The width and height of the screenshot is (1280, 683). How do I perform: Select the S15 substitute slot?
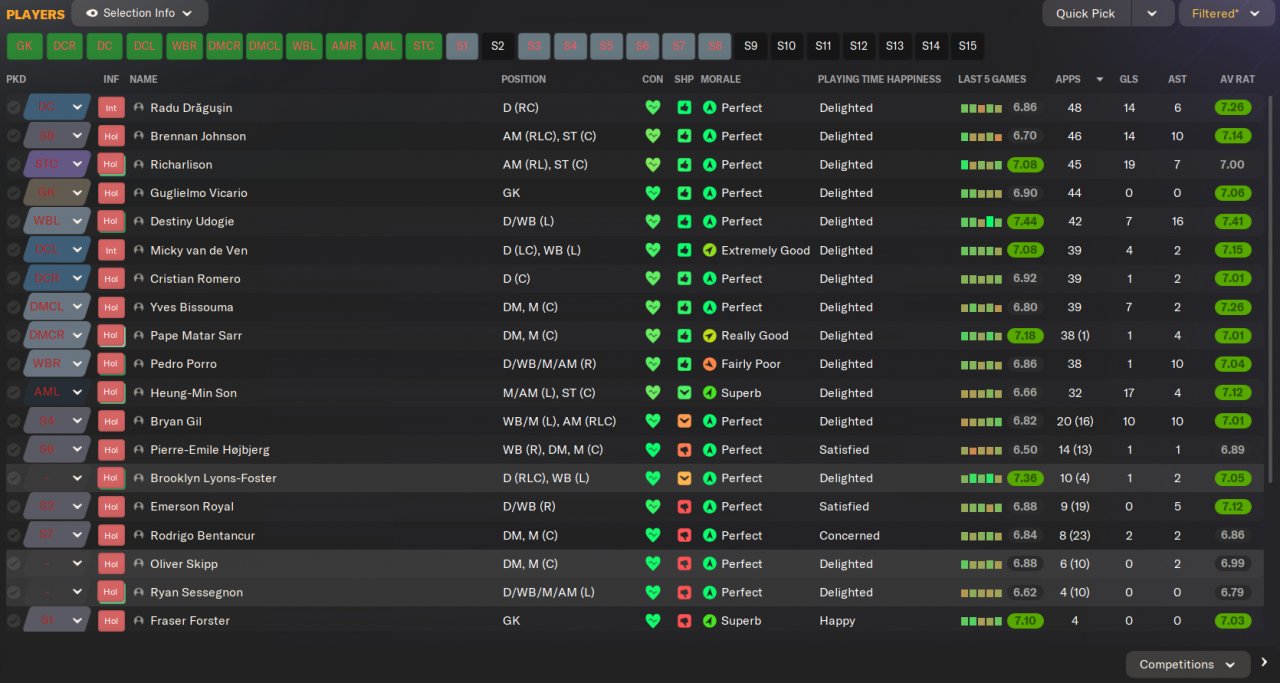967,46
